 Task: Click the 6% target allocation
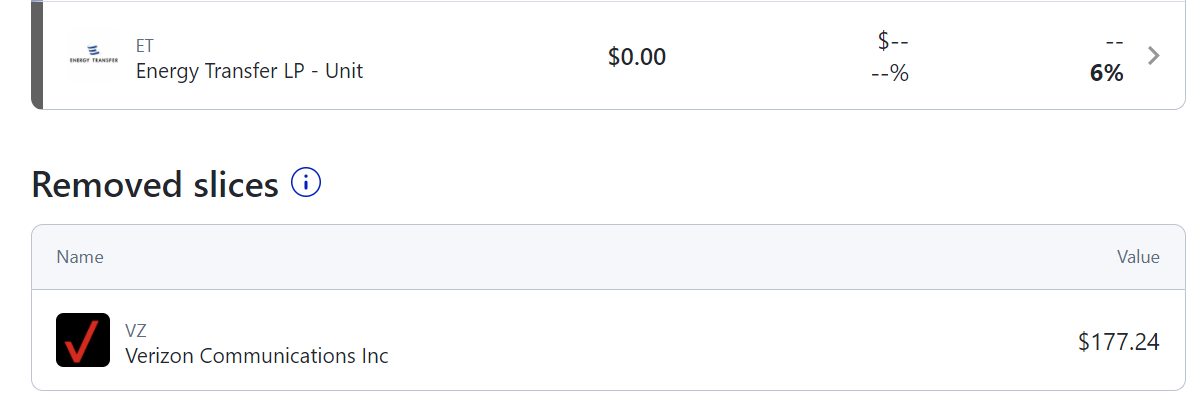click(1107, 73)
